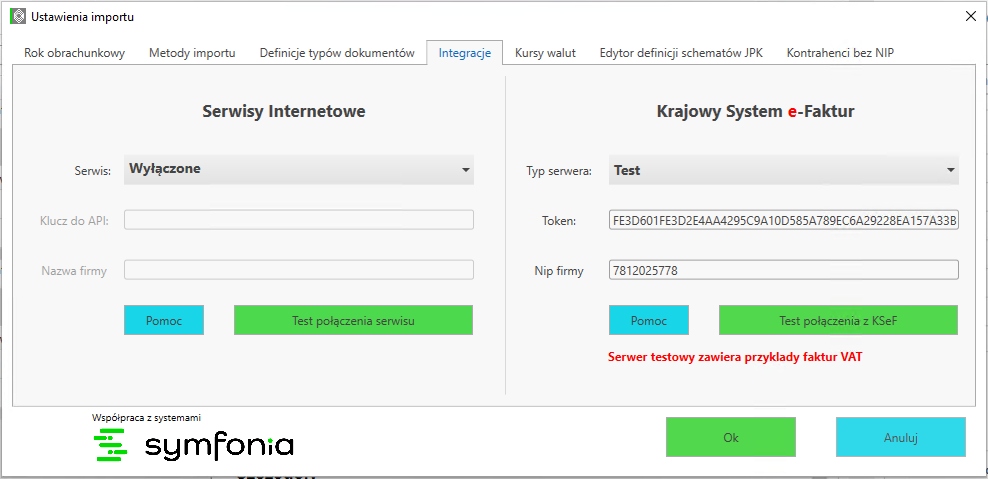
Task: Confirm settings with the Ok button
Action: 731,437
